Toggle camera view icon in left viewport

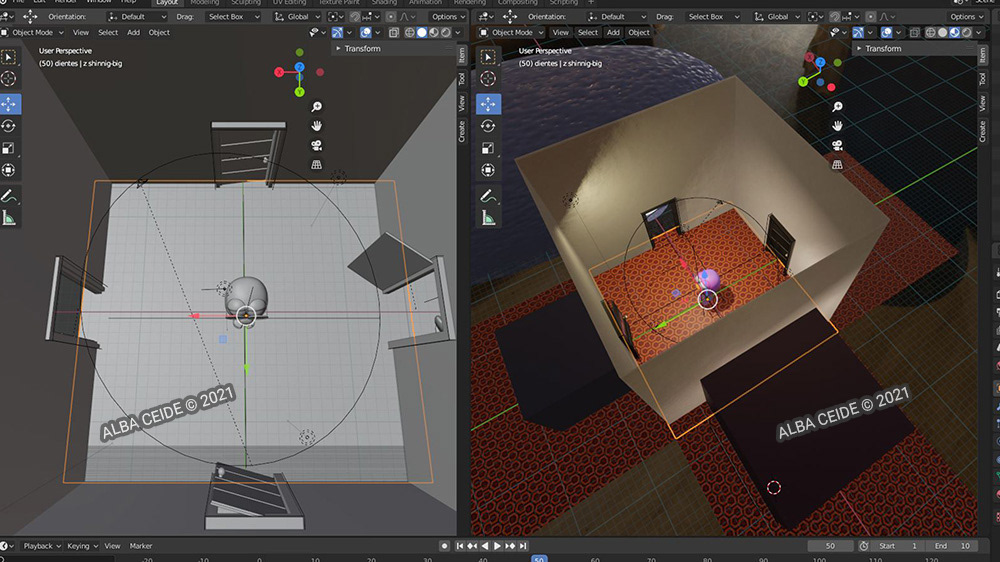click(x=316, y=145)
